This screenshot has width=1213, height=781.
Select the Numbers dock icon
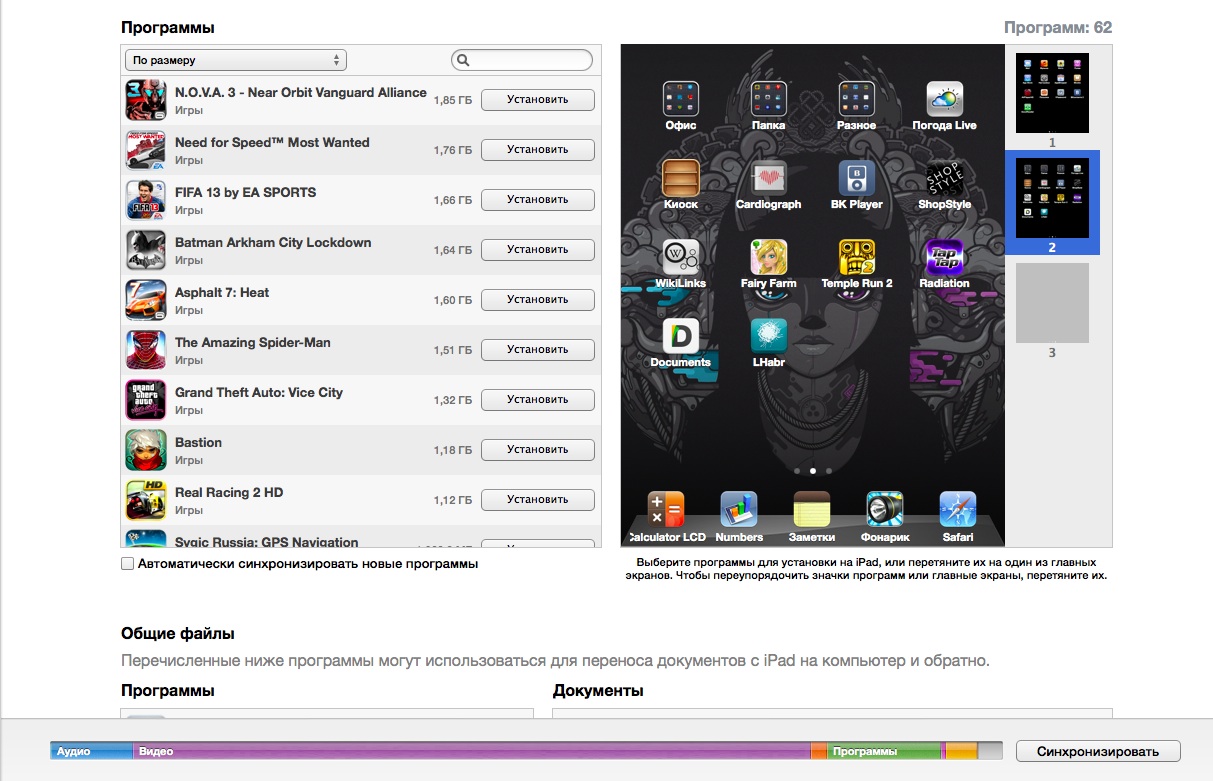(x=740, y=510)
